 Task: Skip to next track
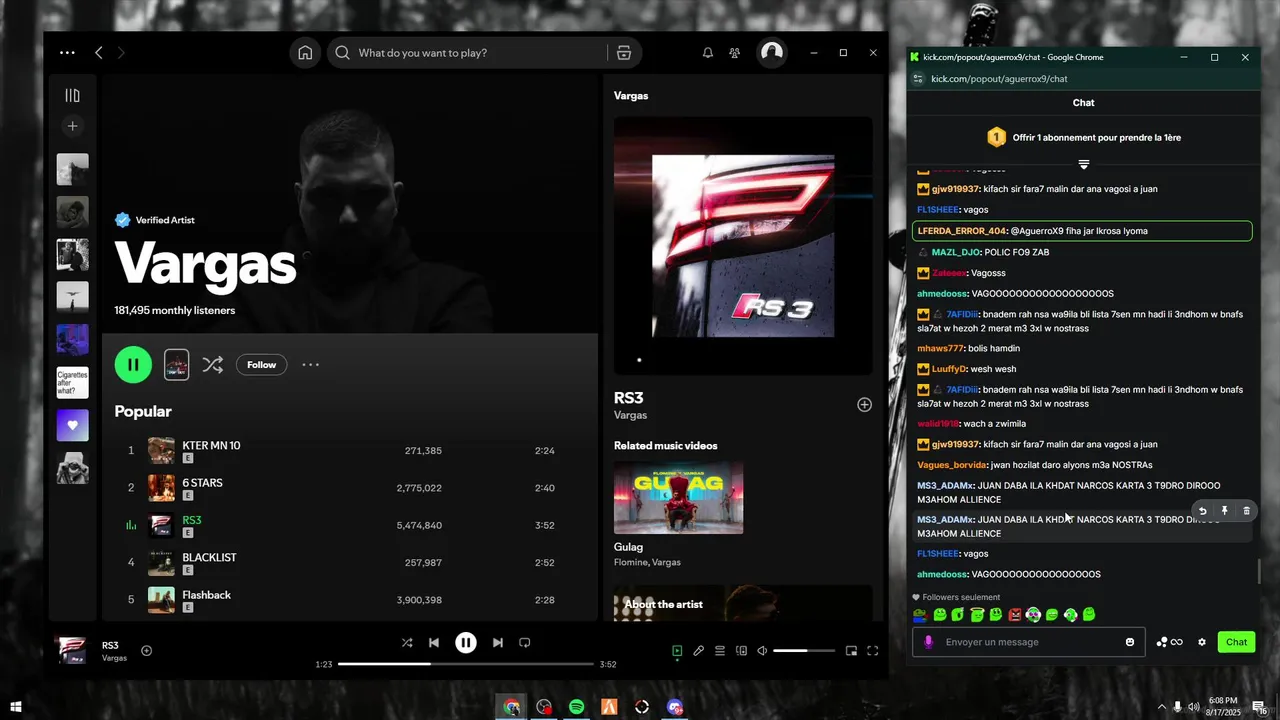click(x=498, y=643)
